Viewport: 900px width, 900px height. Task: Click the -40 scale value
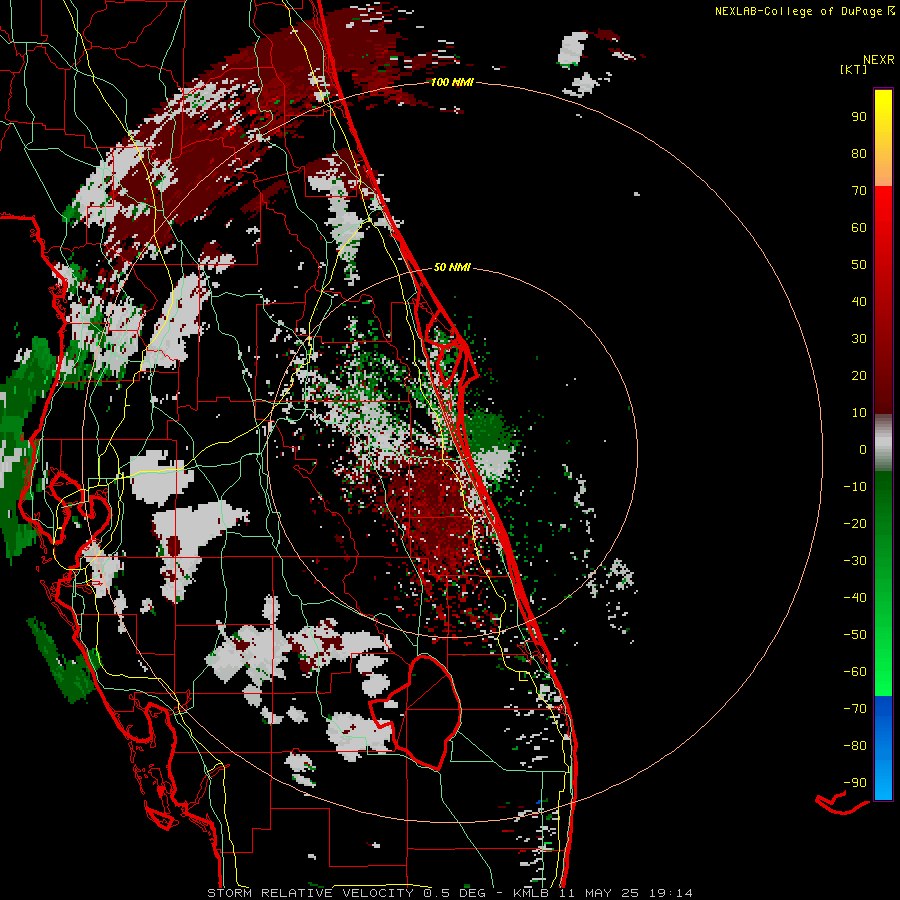(x=855, y=598)
